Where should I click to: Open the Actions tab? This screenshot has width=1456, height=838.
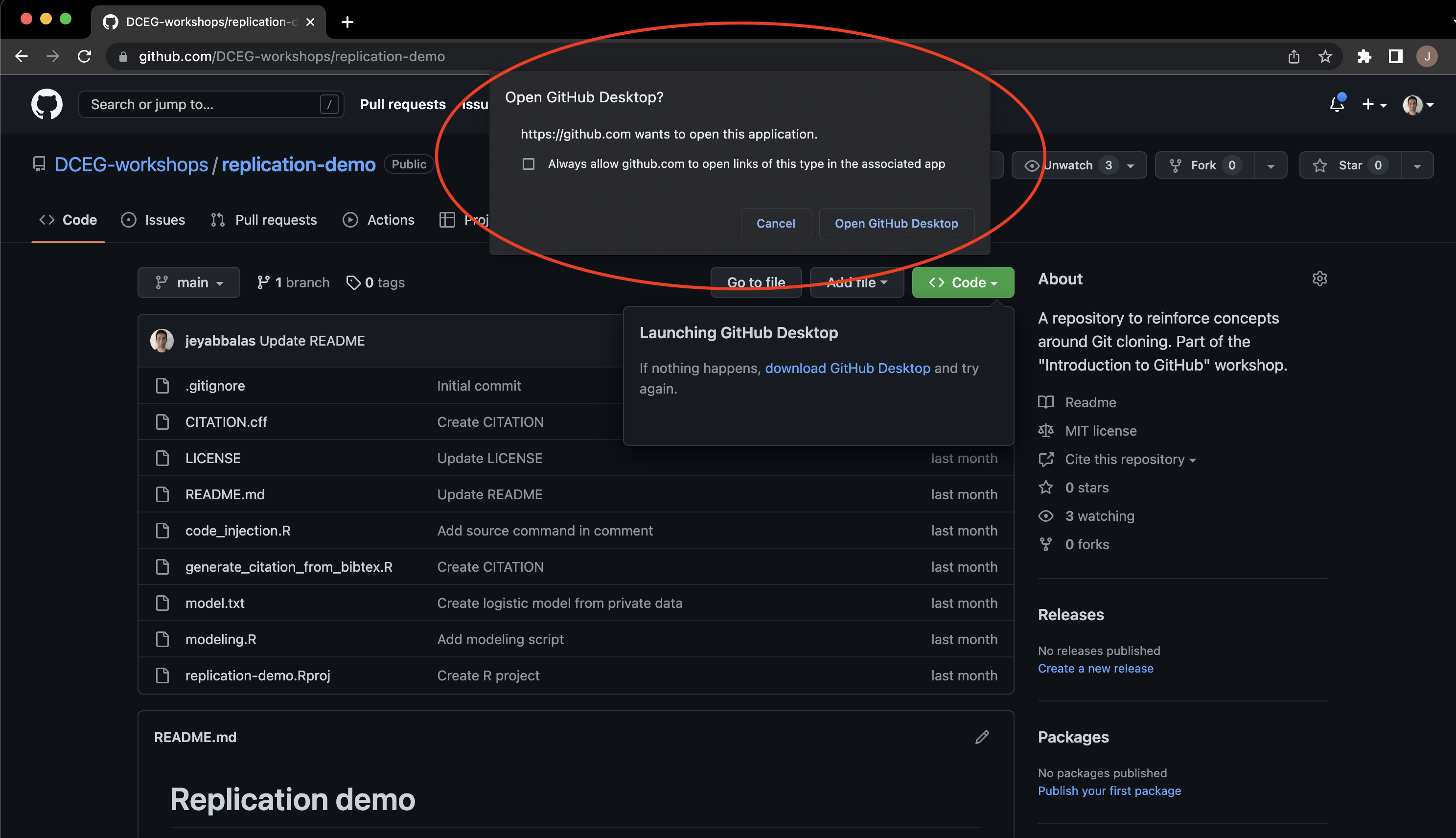click(x=378, y=220)
